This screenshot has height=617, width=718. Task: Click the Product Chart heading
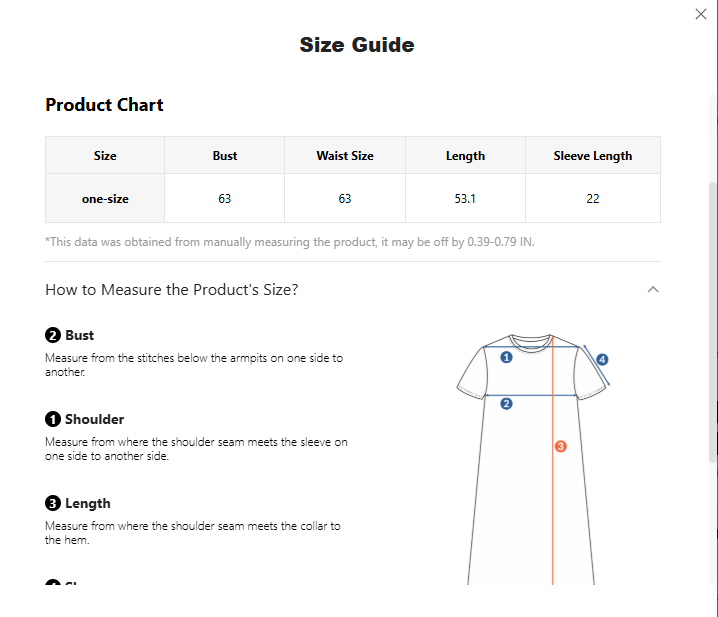click(104, 105)
